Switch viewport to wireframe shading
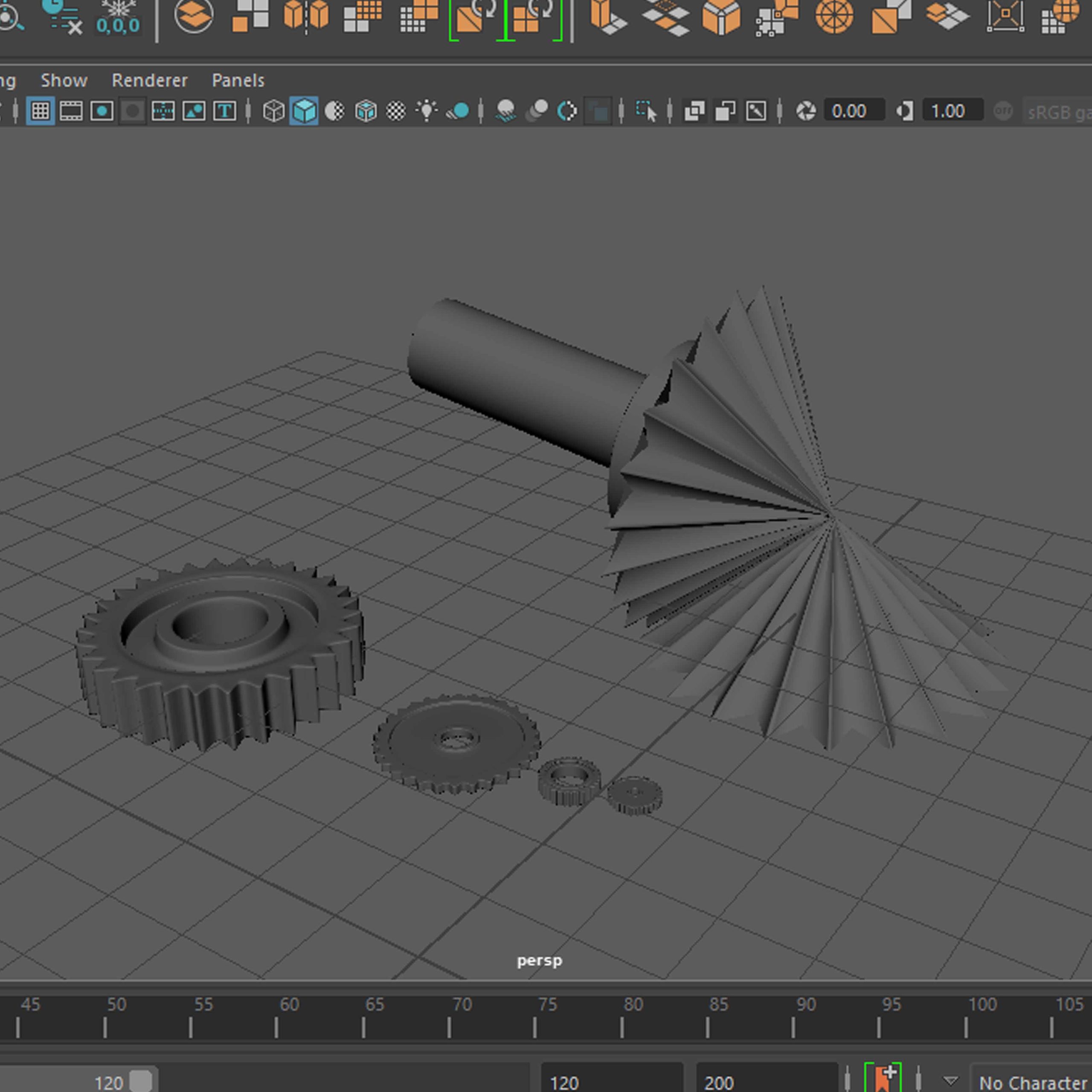 pos(273,111)
